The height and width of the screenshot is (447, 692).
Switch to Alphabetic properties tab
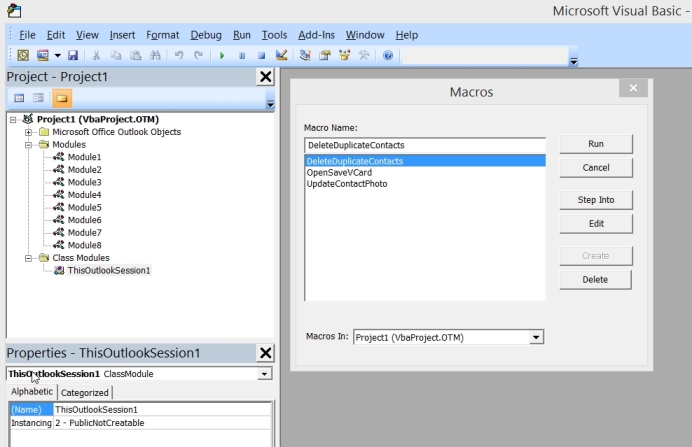(x=32, y=392)
